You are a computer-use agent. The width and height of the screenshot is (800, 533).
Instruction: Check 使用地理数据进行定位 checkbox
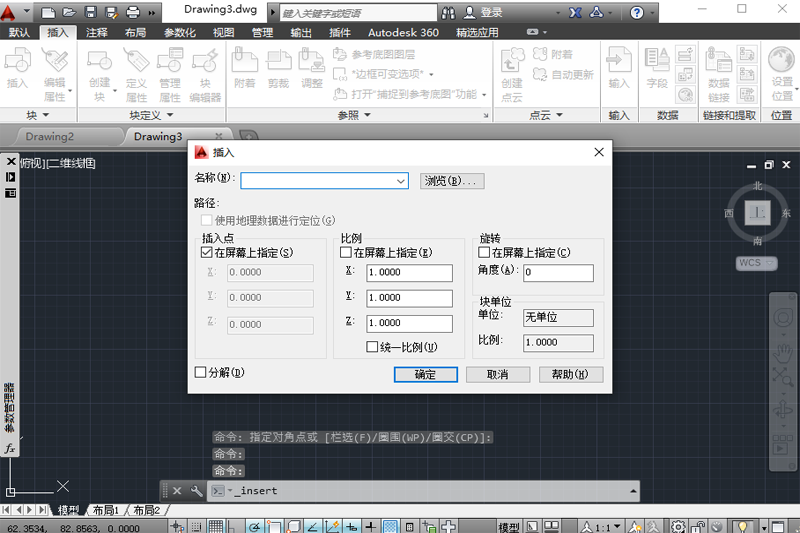(x=207, y=220)
